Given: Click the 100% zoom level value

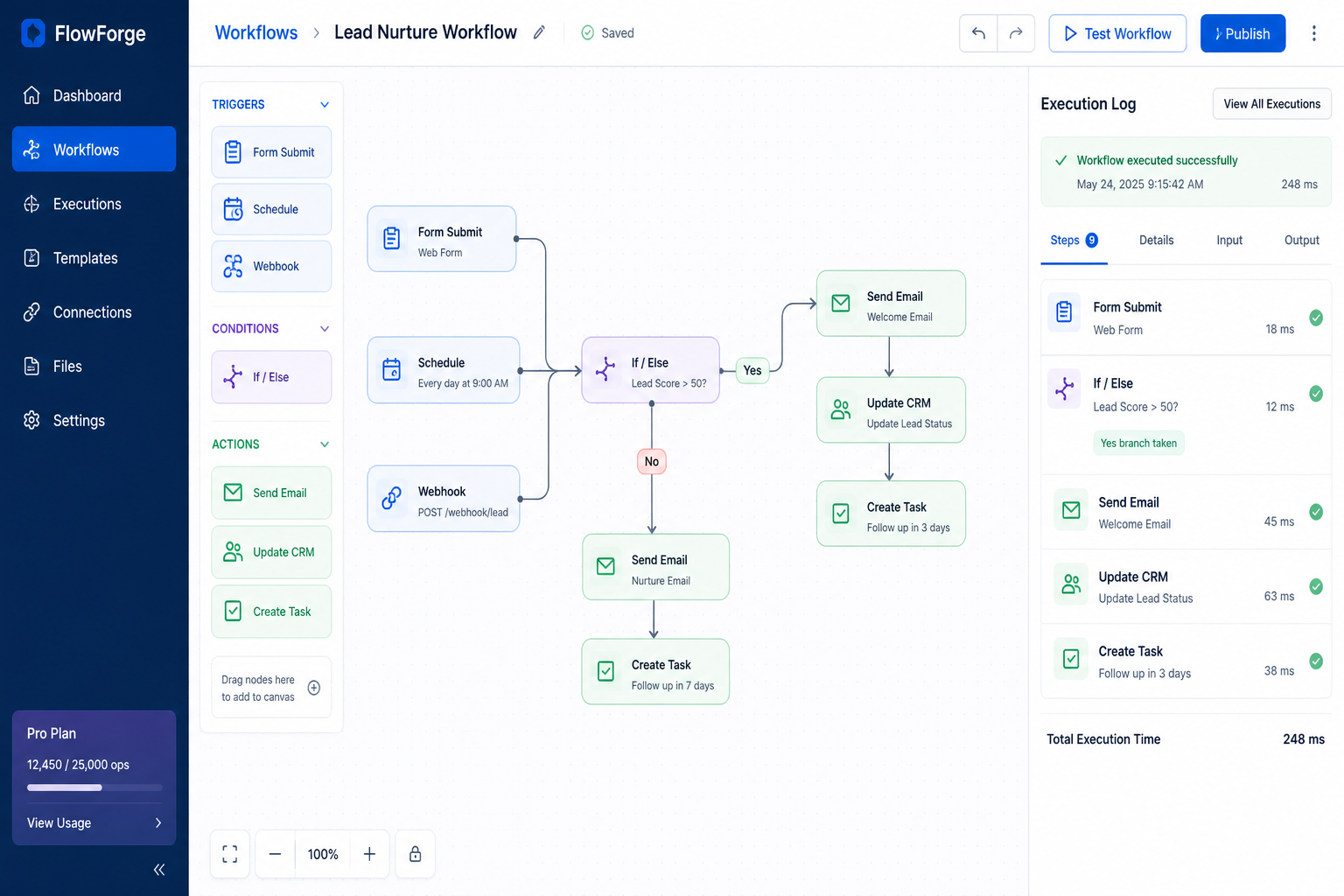Looking at the screenshot, I should (x=323, y=854).
